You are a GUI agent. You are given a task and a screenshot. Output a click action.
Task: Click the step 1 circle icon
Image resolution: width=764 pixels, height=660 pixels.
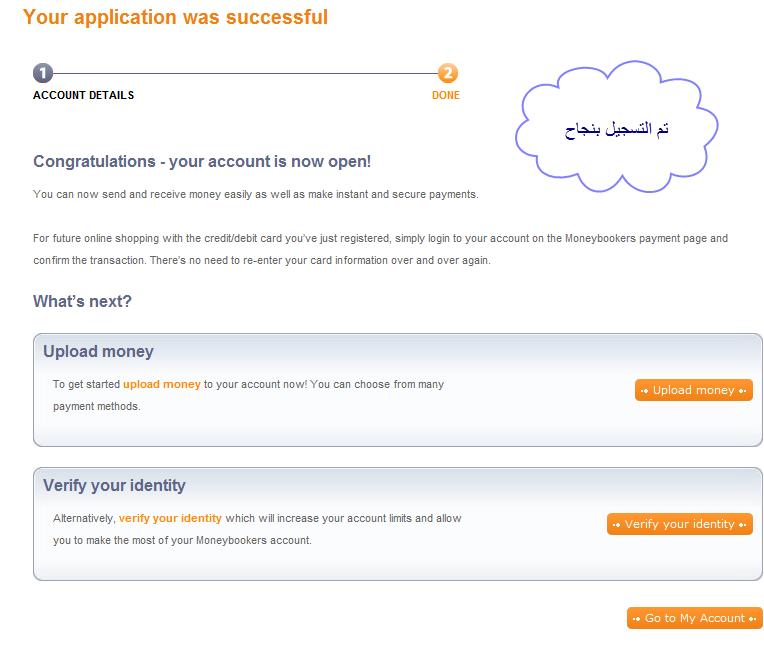coord(43,73)
